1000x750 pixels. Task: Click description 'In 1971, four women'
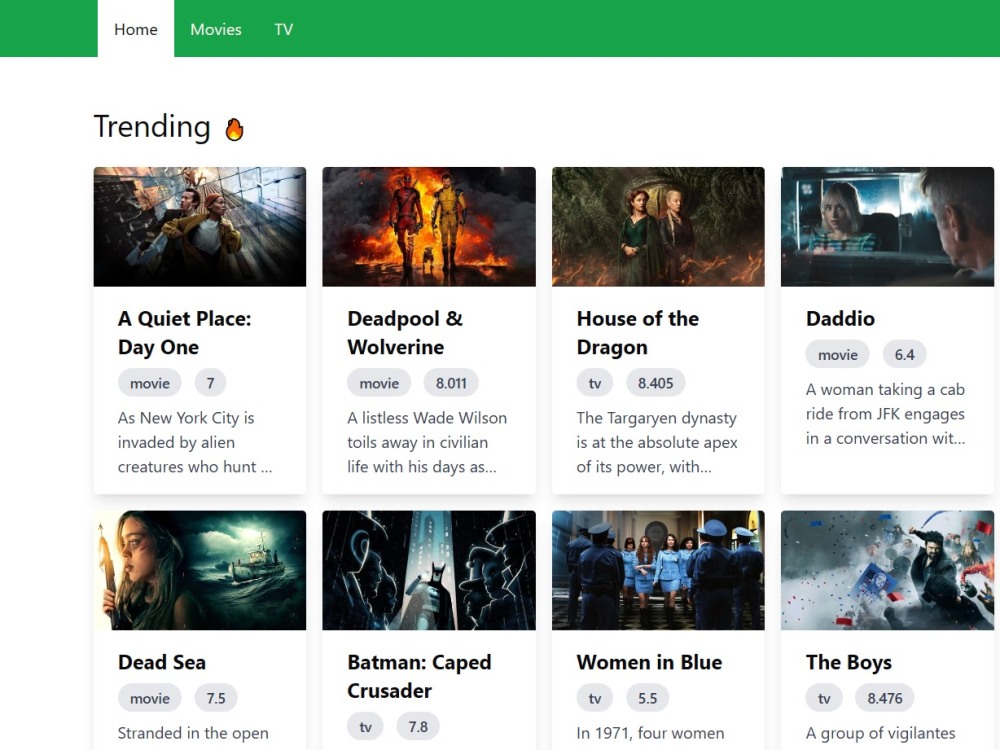tap(651, 733)
